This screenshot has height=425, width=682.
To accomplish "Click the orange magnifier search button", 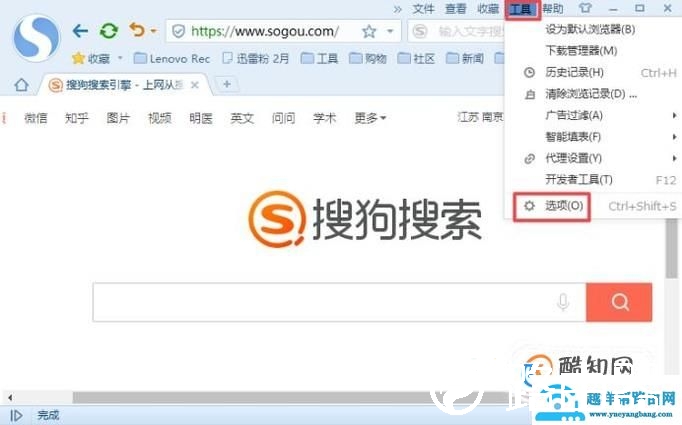I will (619, 302).
